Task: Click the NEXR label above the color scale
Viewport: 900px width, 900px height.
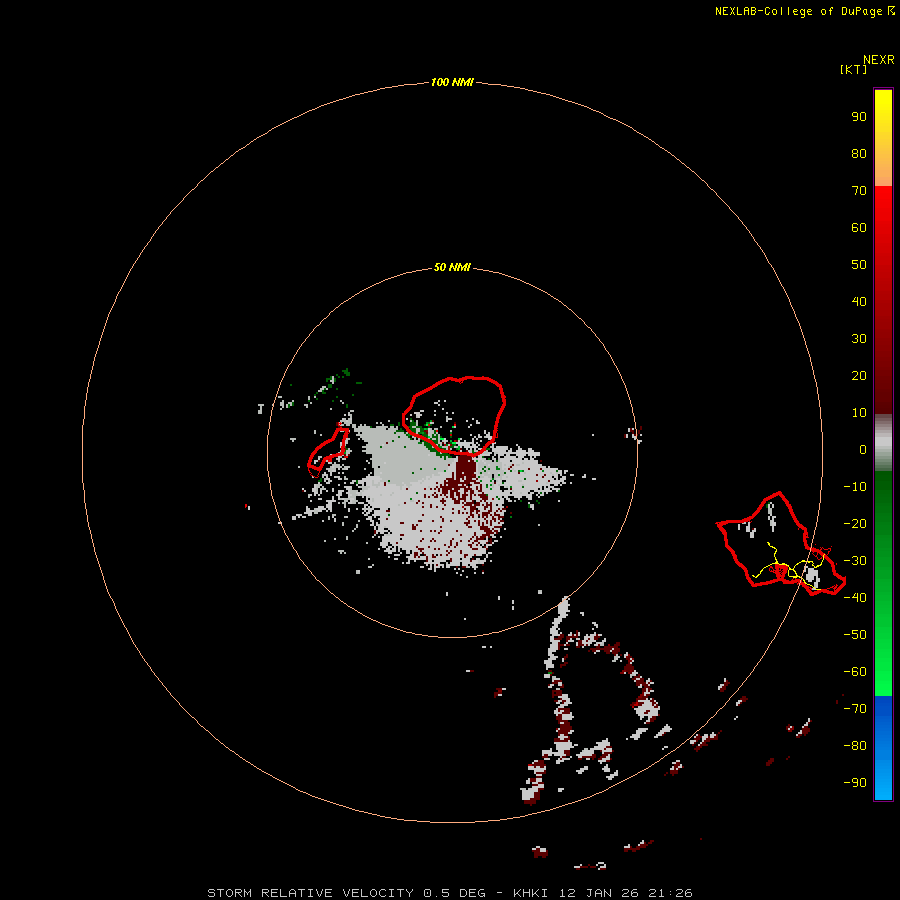Action: tap(879, 60)
